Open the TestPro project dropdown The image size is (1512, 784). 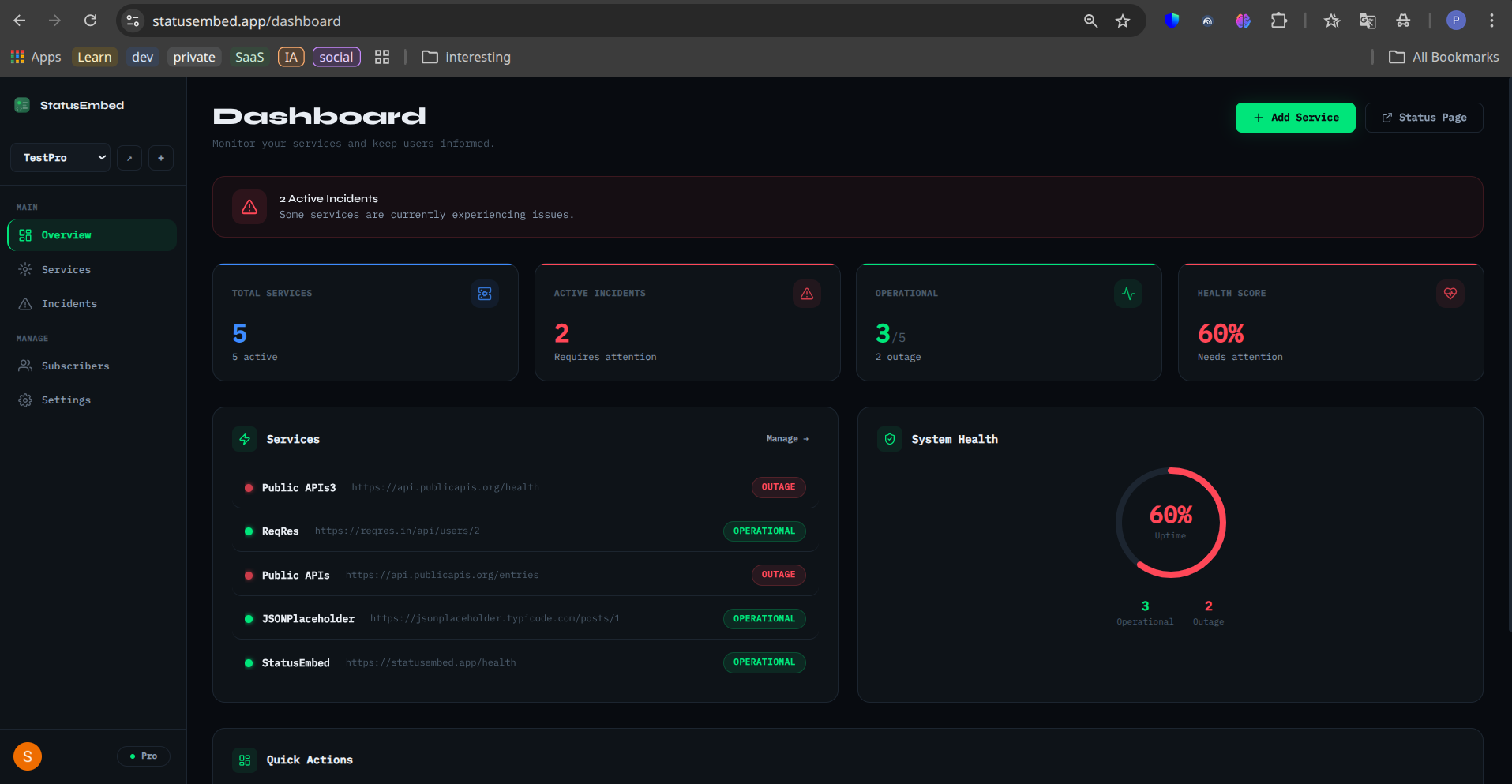(x=61, y=158)
